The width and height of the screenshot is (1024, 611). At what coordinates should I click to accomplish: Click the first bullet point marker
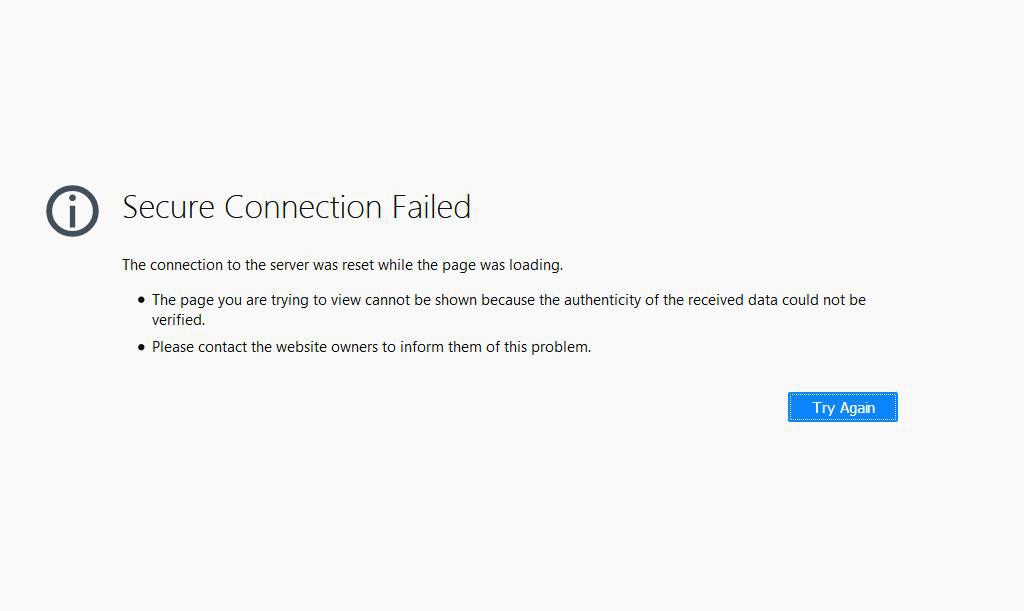[140, 299]
